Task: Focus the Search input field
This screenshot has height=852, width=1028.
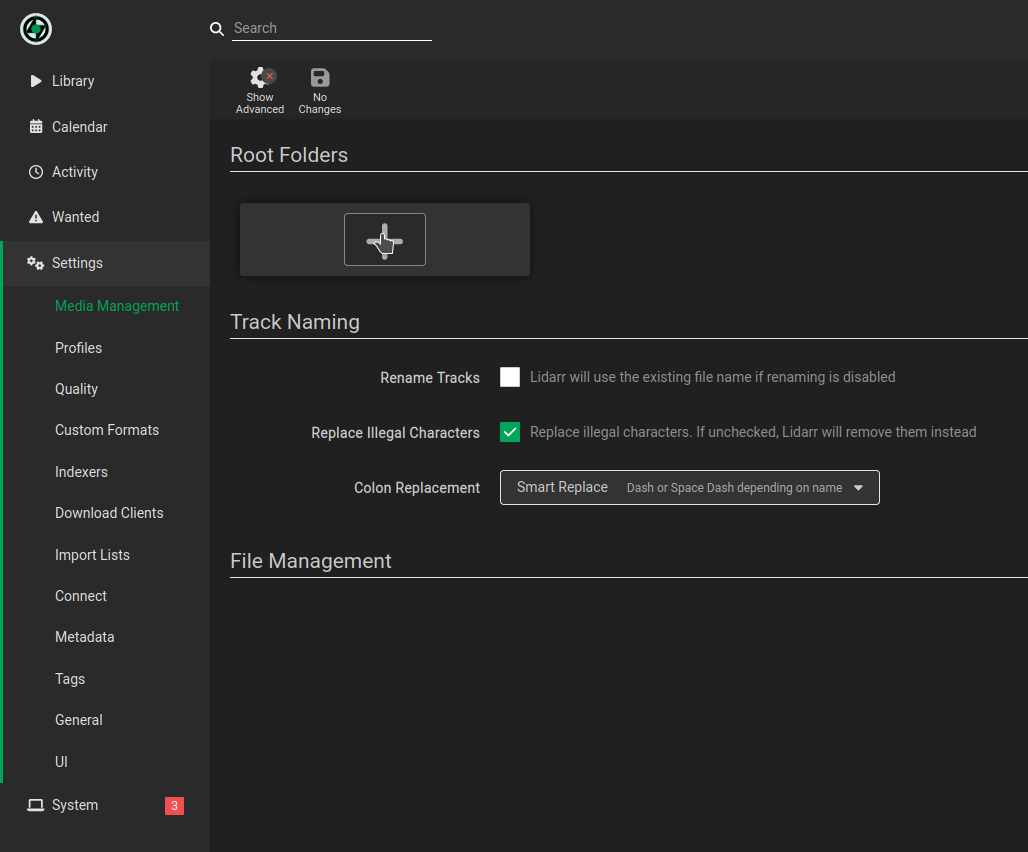Action: 332,28
